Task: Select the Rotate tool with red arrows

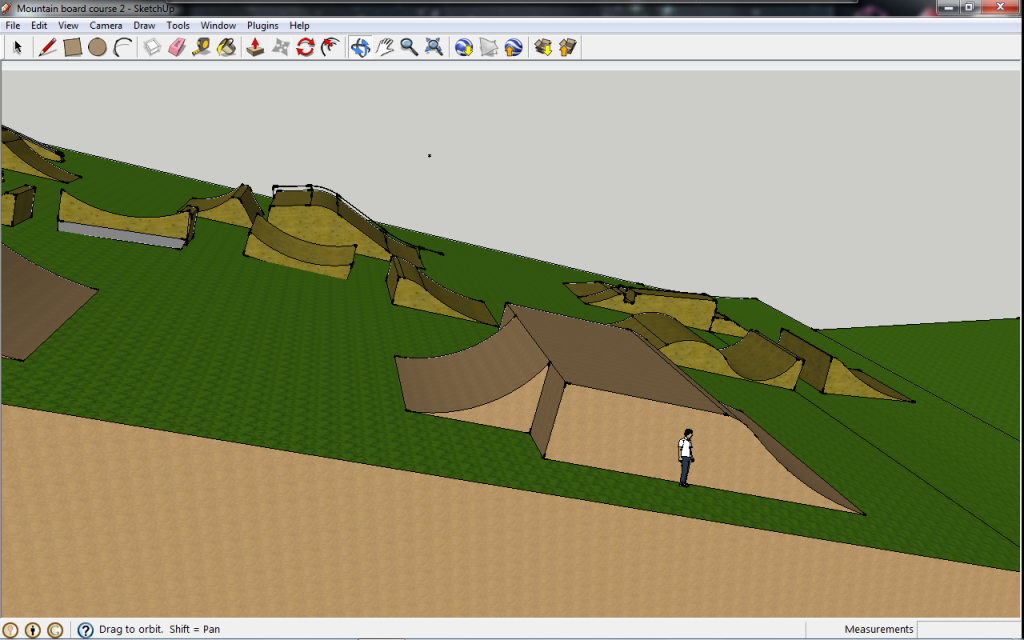Action: click(x=305, y=47)
